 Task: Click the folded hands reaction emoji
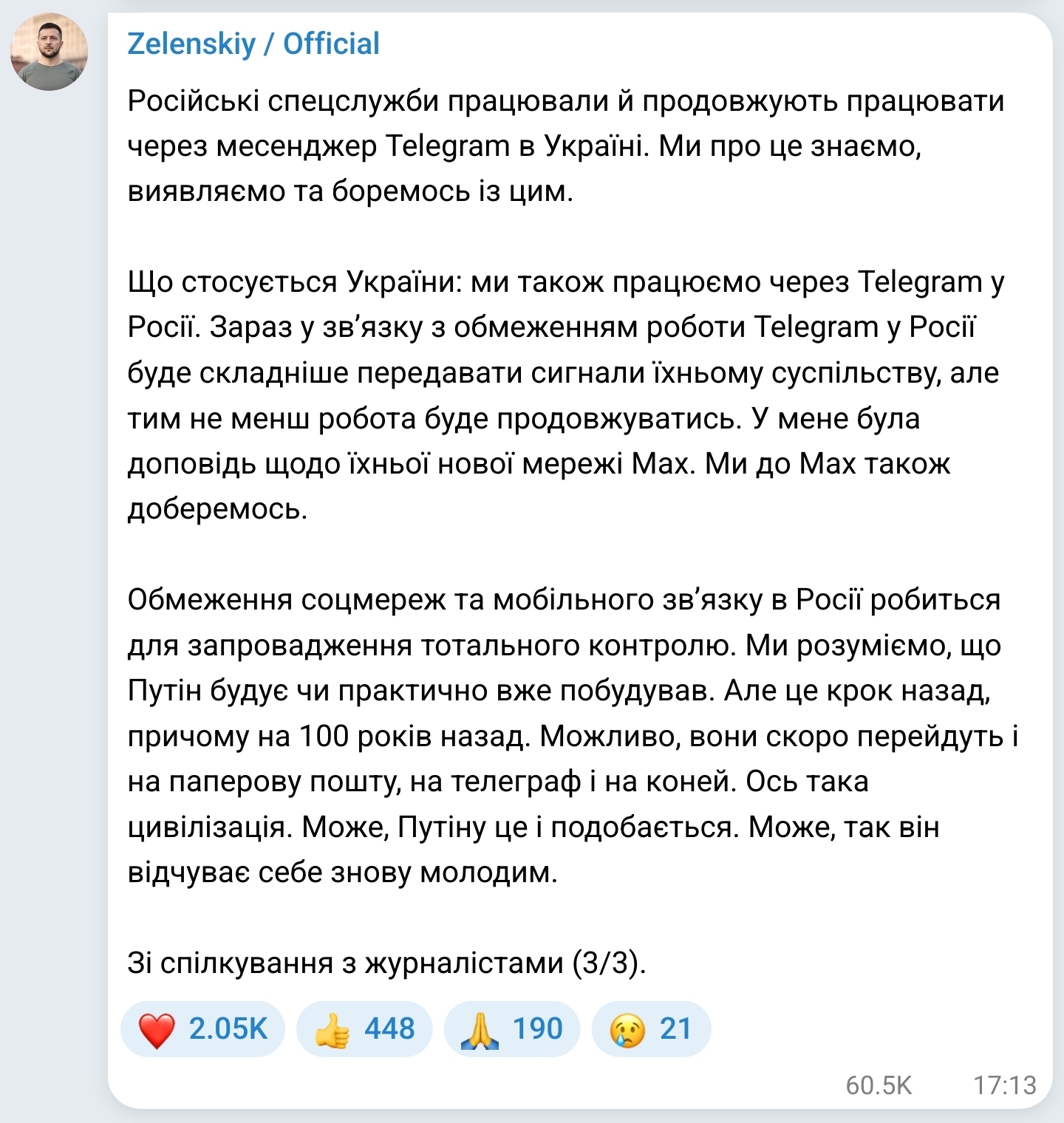click(480, 1029)
